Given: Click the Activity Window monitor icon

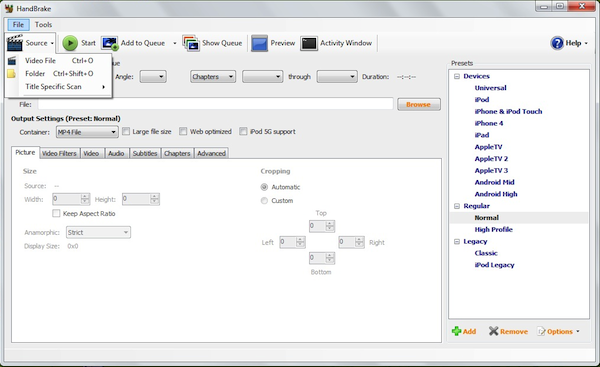Looking at the screenshot, I should [x=309, y=44].
